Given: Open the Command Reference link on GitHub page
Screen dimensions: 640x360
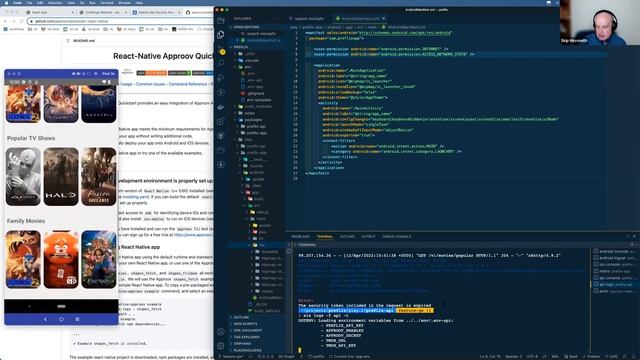Looking at the screenshot, I should (x=188, y=84).
